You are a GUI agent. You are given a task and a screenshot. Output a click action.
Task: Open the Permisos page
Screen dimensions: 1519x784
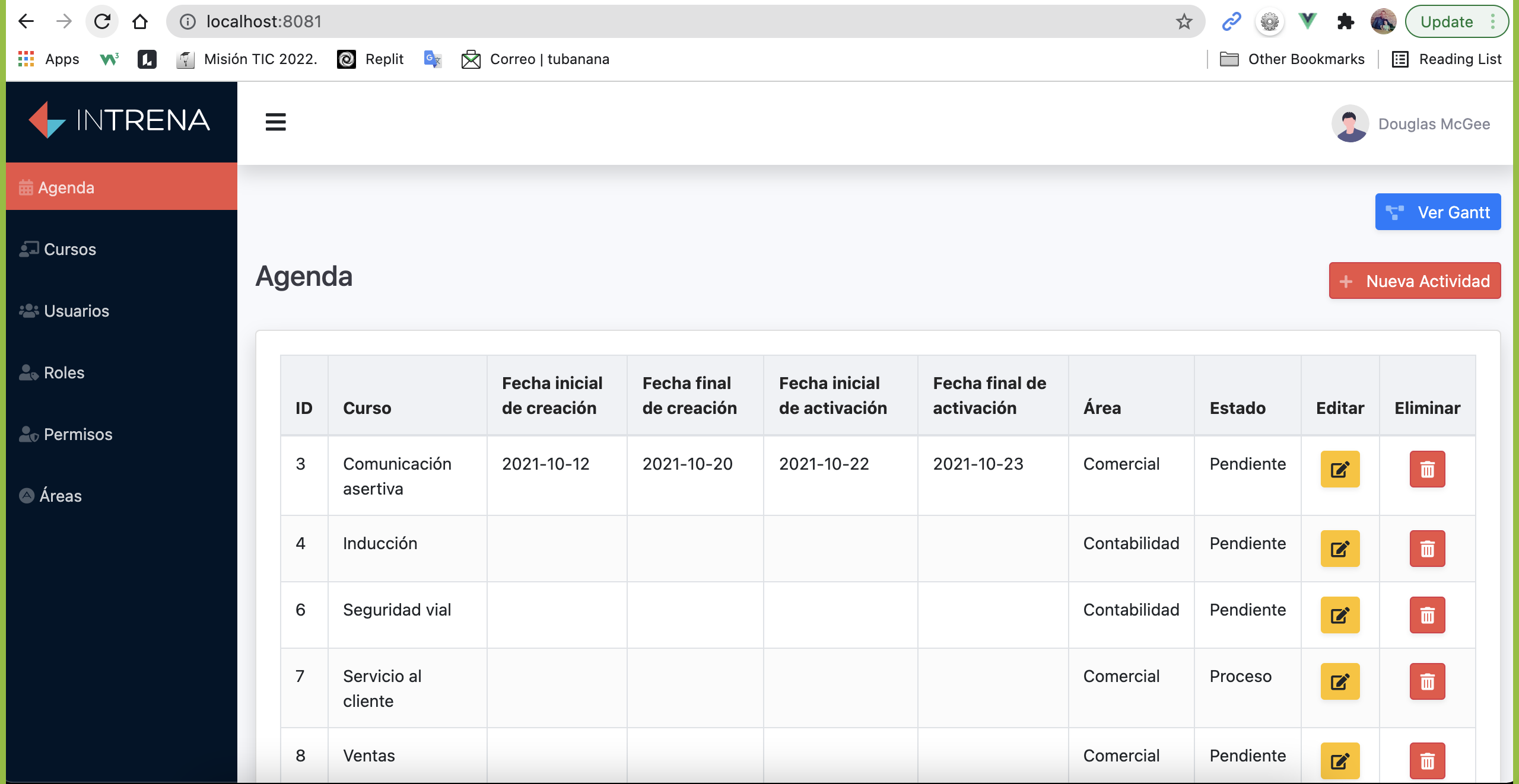pyautogui.click(x=77, y=434)
